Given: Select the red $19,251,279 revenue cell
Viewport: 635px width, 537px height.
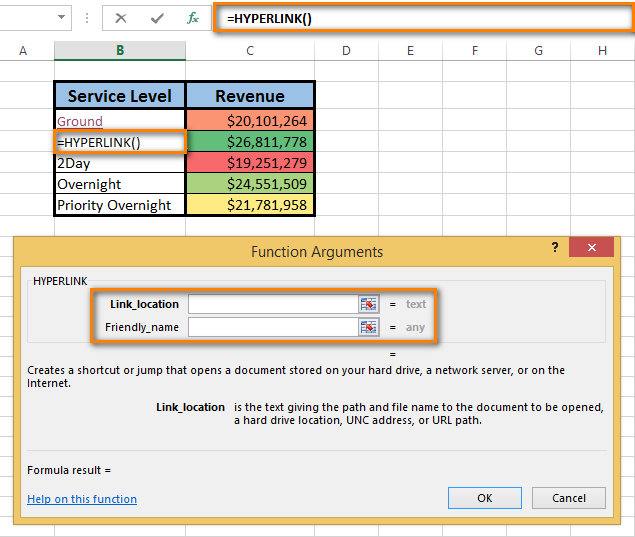Looking at the screenshot, I should [250, 163].
